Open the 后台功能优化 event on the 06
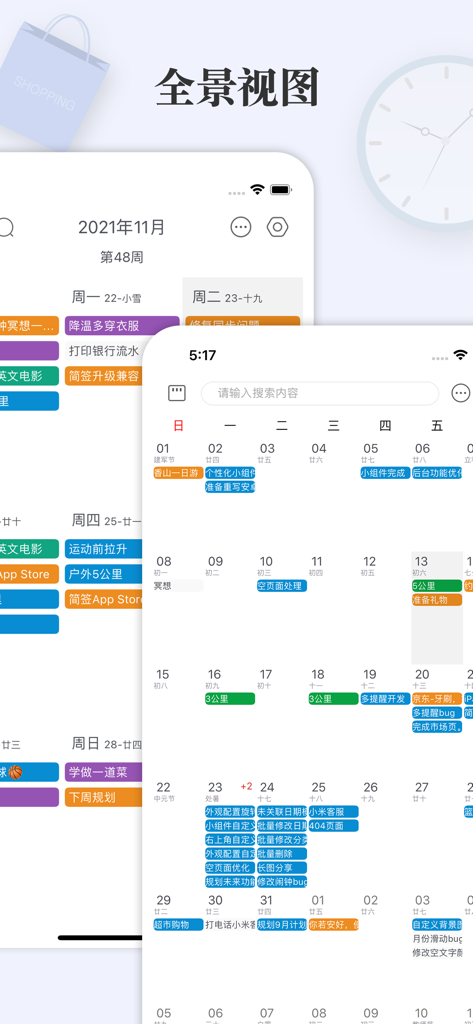This screenshot has height=1024, width=473. [437, 473]
